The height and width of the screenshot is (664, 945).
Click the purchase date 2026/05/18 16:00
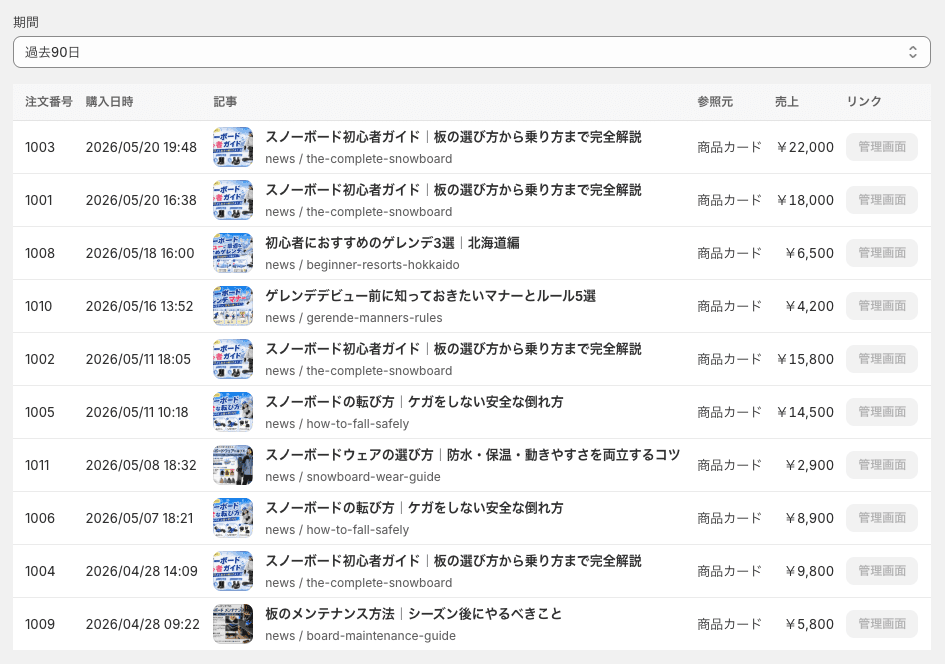140,253
